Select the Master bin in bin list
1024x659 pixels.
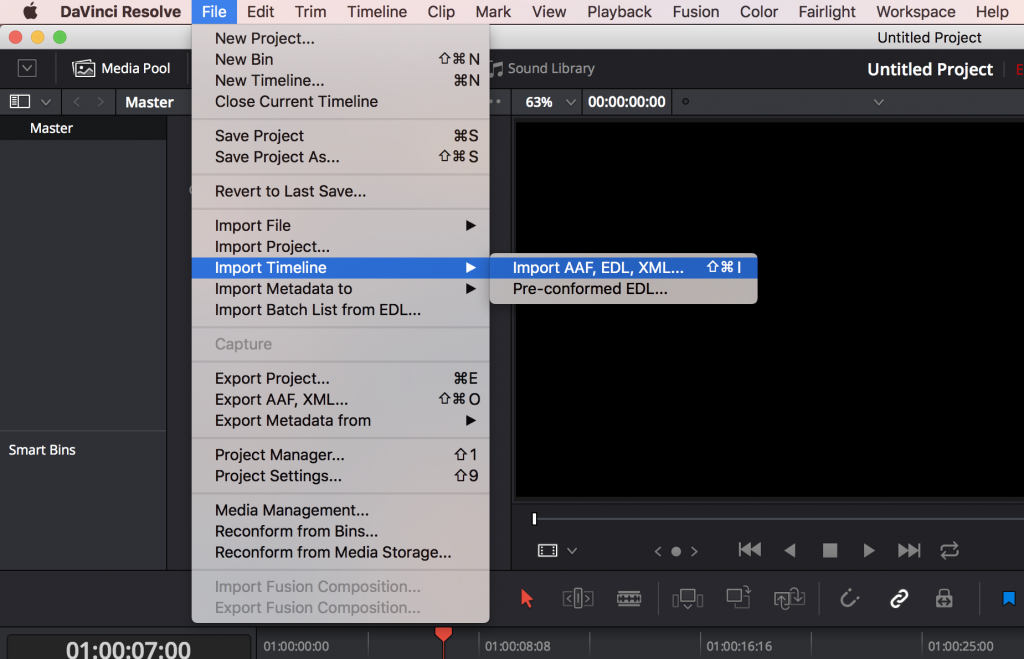point(83,128)
